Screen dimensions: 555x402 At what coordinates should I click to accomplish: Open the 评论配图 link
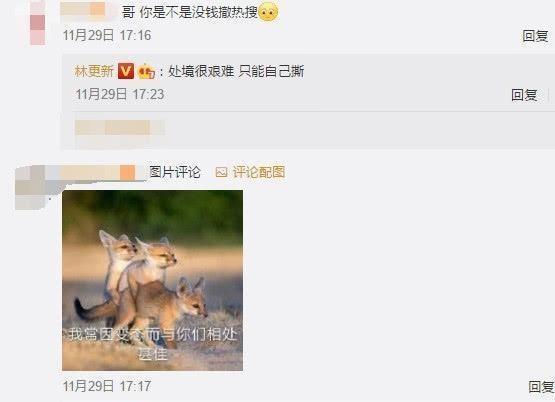pyautogui.click(x=258, y=172)
